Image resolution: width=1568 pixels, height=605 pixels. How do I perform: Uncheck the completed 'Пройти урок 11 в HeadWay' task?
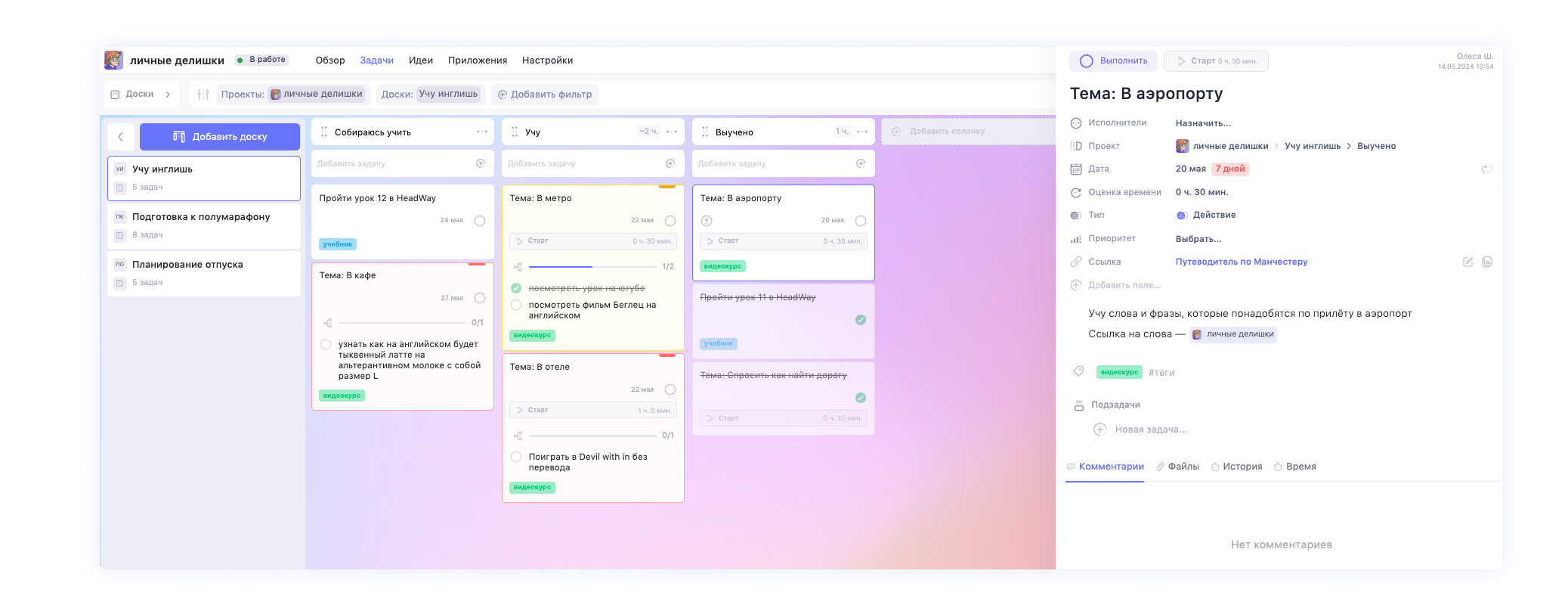click(860, 320)
